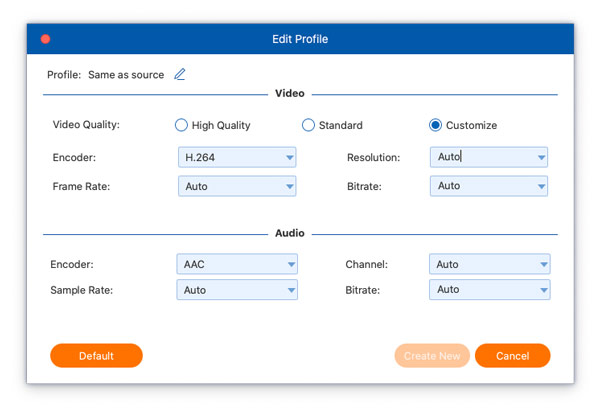Open the Frame Rate dropdown
The width and height of the screenshot is (600, 413).
click(x=237, y=186)
